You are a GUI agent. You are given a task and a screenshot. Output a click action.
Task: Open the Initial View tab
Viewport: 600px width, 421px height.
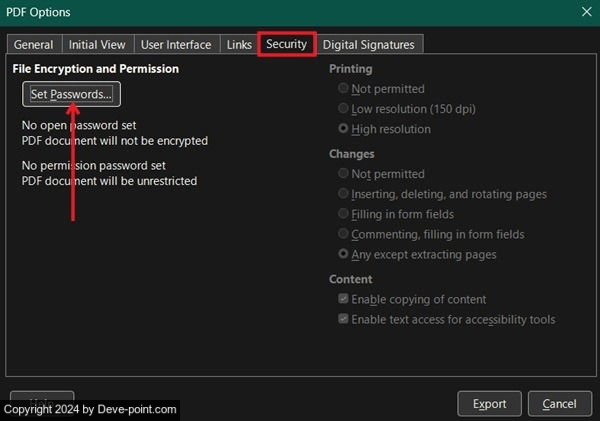[x=97, y=45]
